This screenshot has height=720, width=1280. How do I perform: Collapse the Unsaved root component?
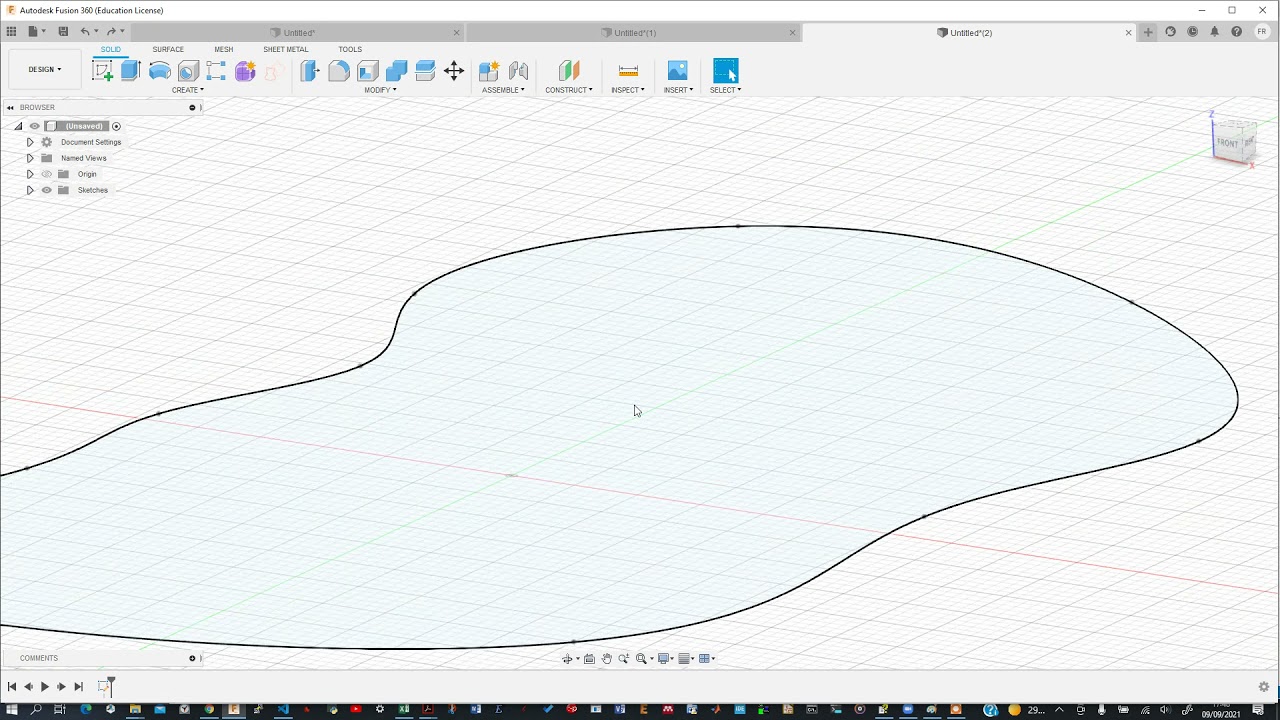coord(18,126)
